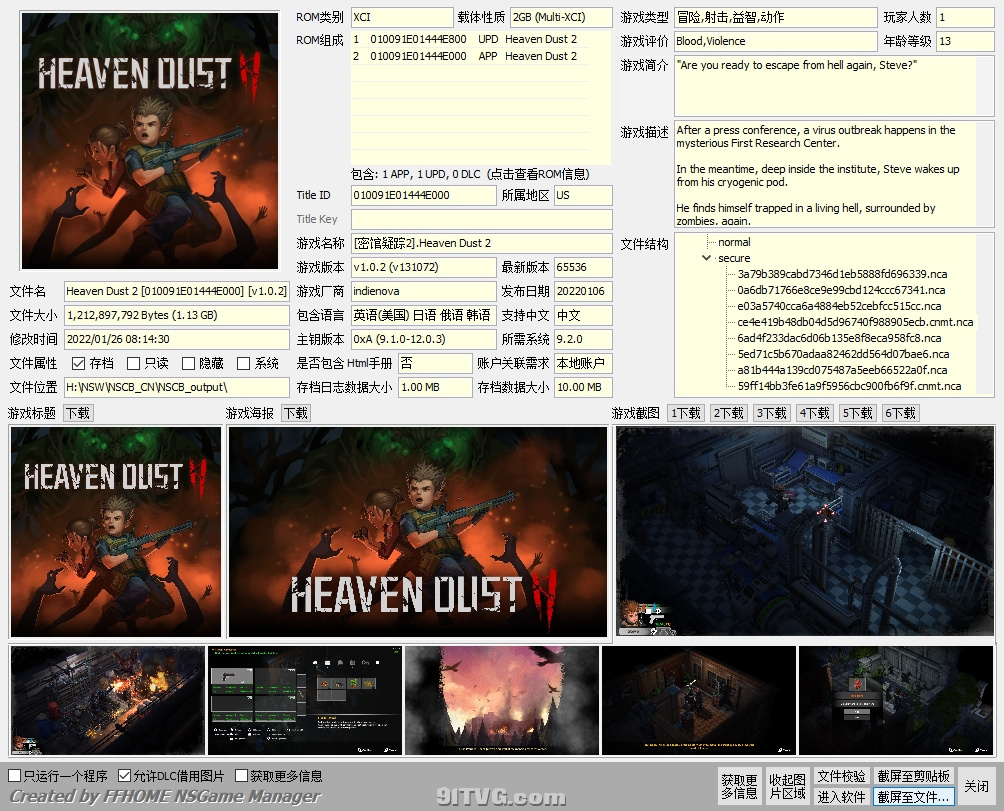Select the inventory menu screenshot thumbnail

pos(304,700)
